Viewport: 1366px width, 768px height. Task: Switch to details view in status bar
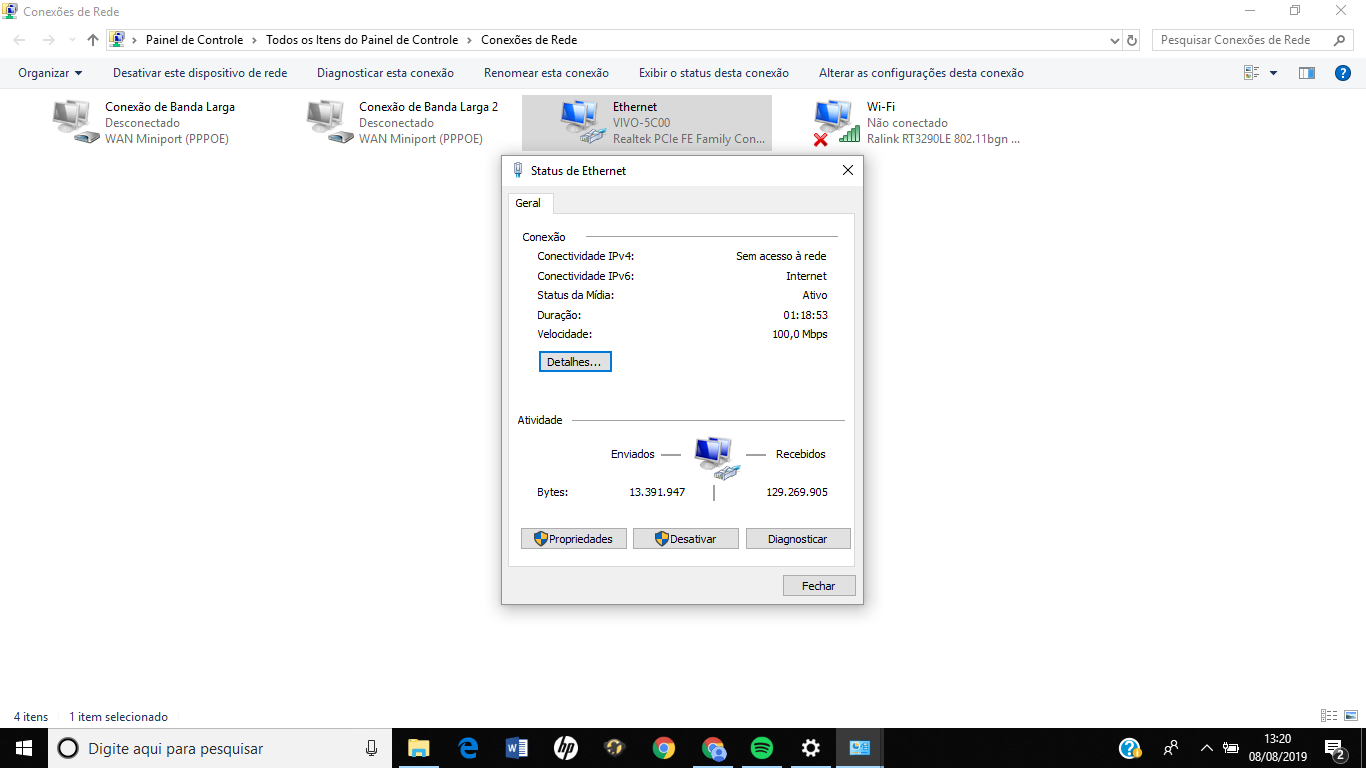coord(1329,716)
